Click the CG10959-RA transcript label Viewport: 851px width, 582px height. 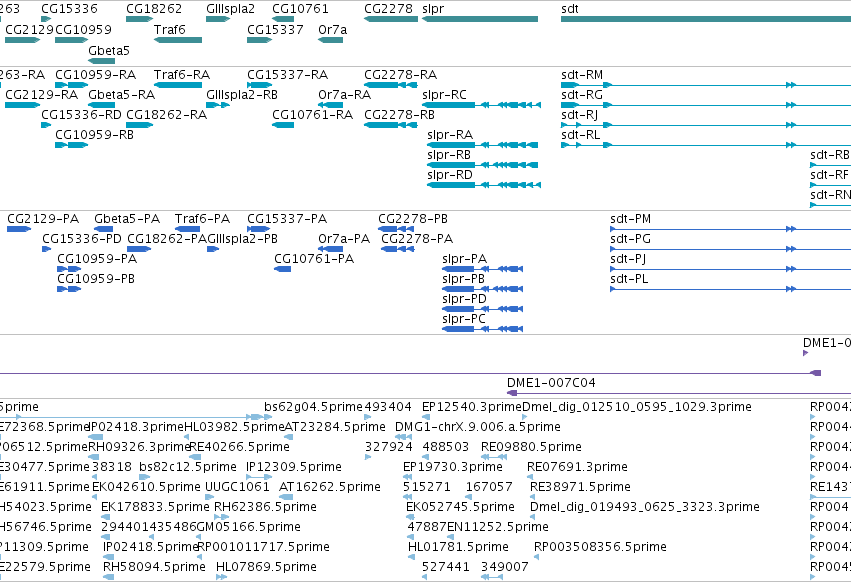96,74
